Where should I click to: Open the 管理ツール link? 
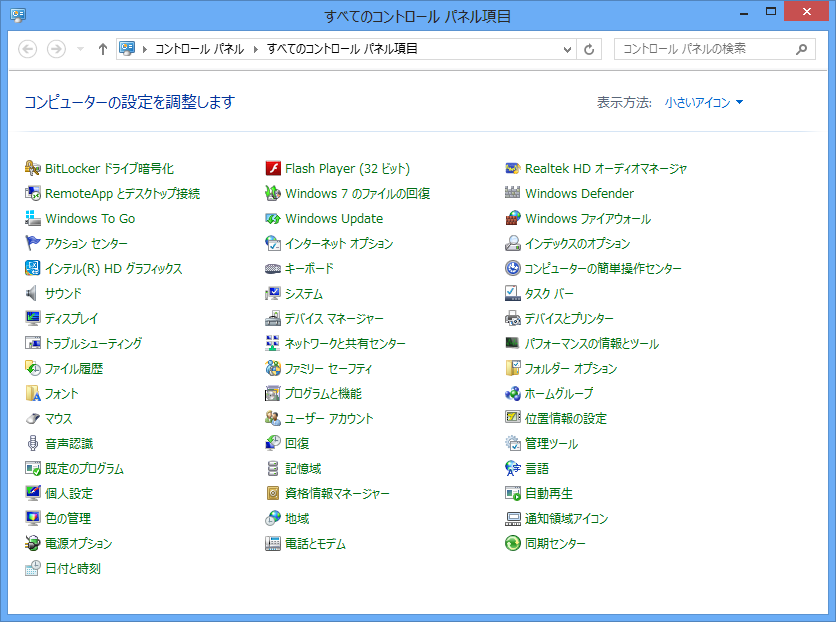tap(552, 443)
